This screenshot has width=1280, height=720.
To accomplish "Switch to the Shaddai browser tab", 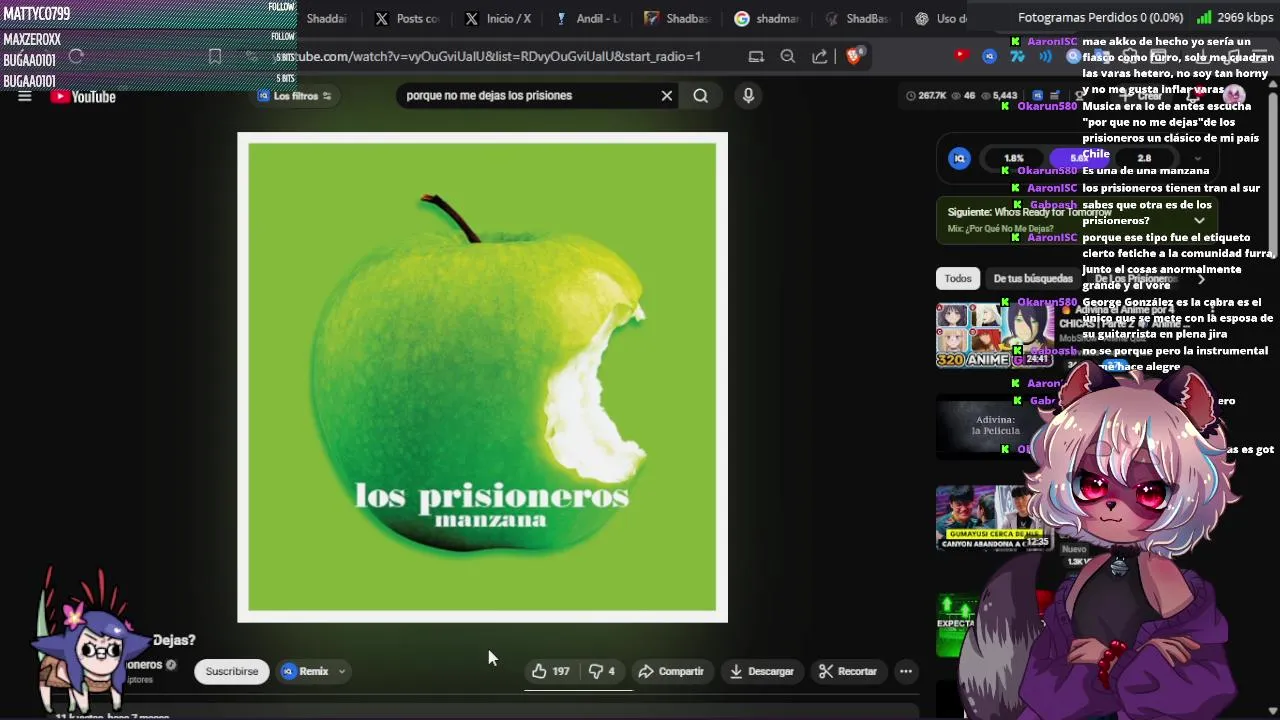I will click(x=326, y=18).
